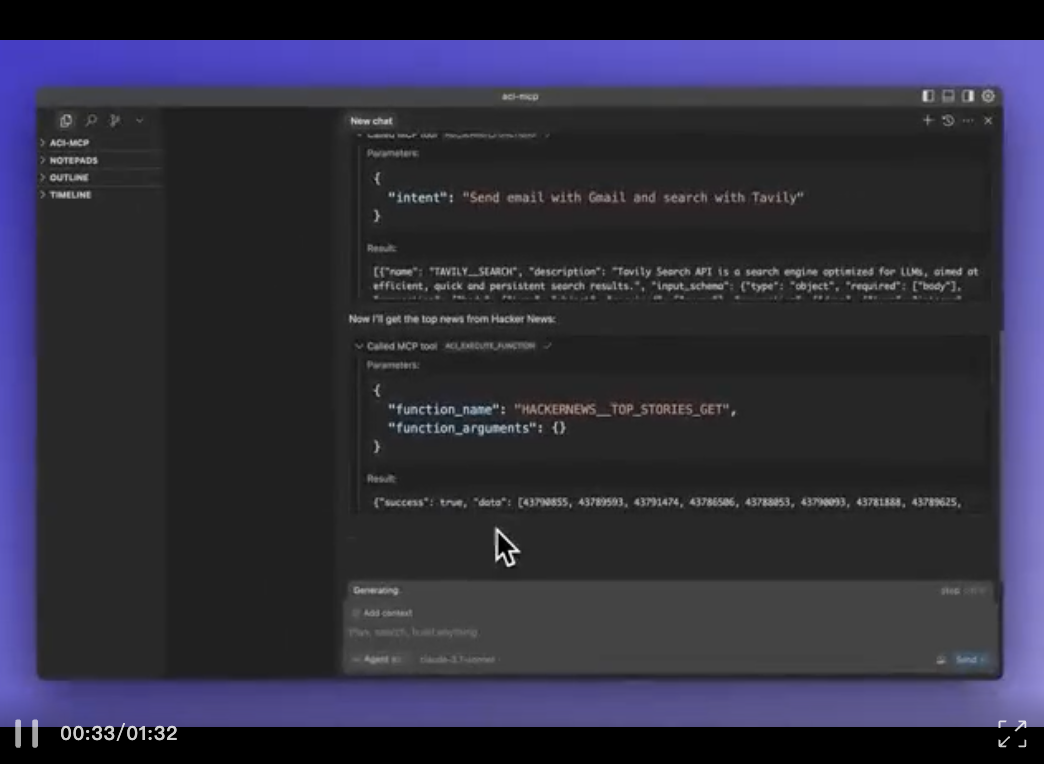Image resolution: width=1044 pixels, height=764 pixels.
Task: Open chat more options ellipsis
Action: [x=968, y=121]
